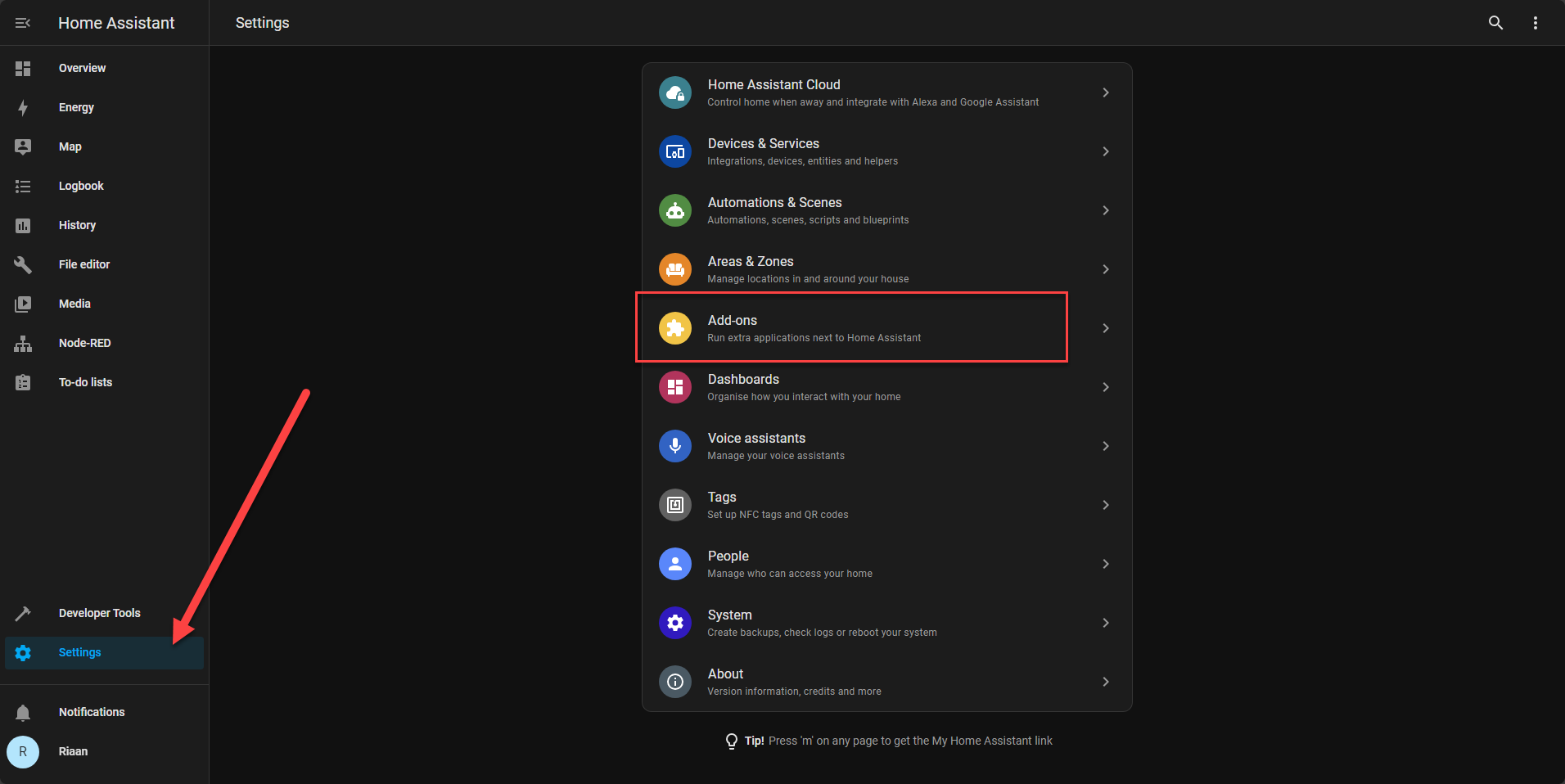The width and height of the screenshot is (1565, 784).
Task: Expand the Add-ons row chevron
Action: point(1106,328)
